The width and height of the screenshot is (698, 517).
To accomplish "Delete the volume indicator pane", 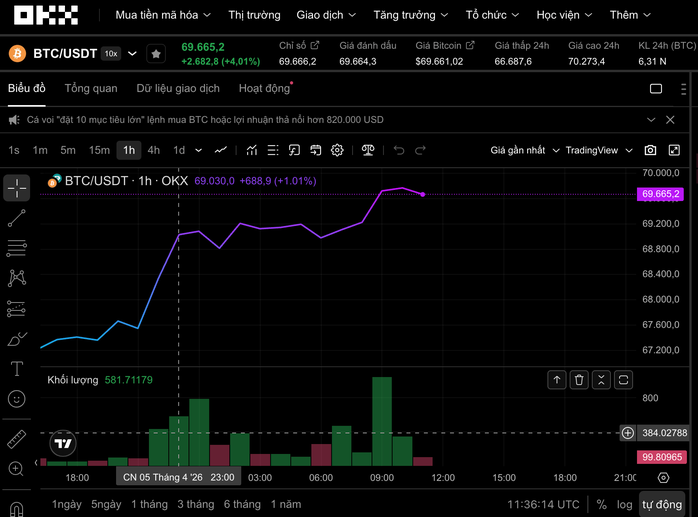I will [x=579, y=379].
